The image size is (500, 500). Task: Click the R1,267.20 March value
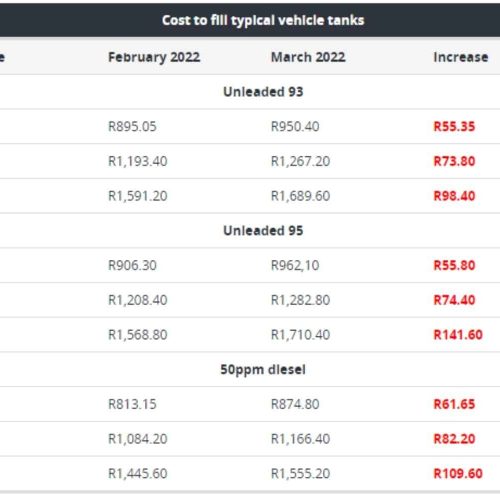(300, 161)
